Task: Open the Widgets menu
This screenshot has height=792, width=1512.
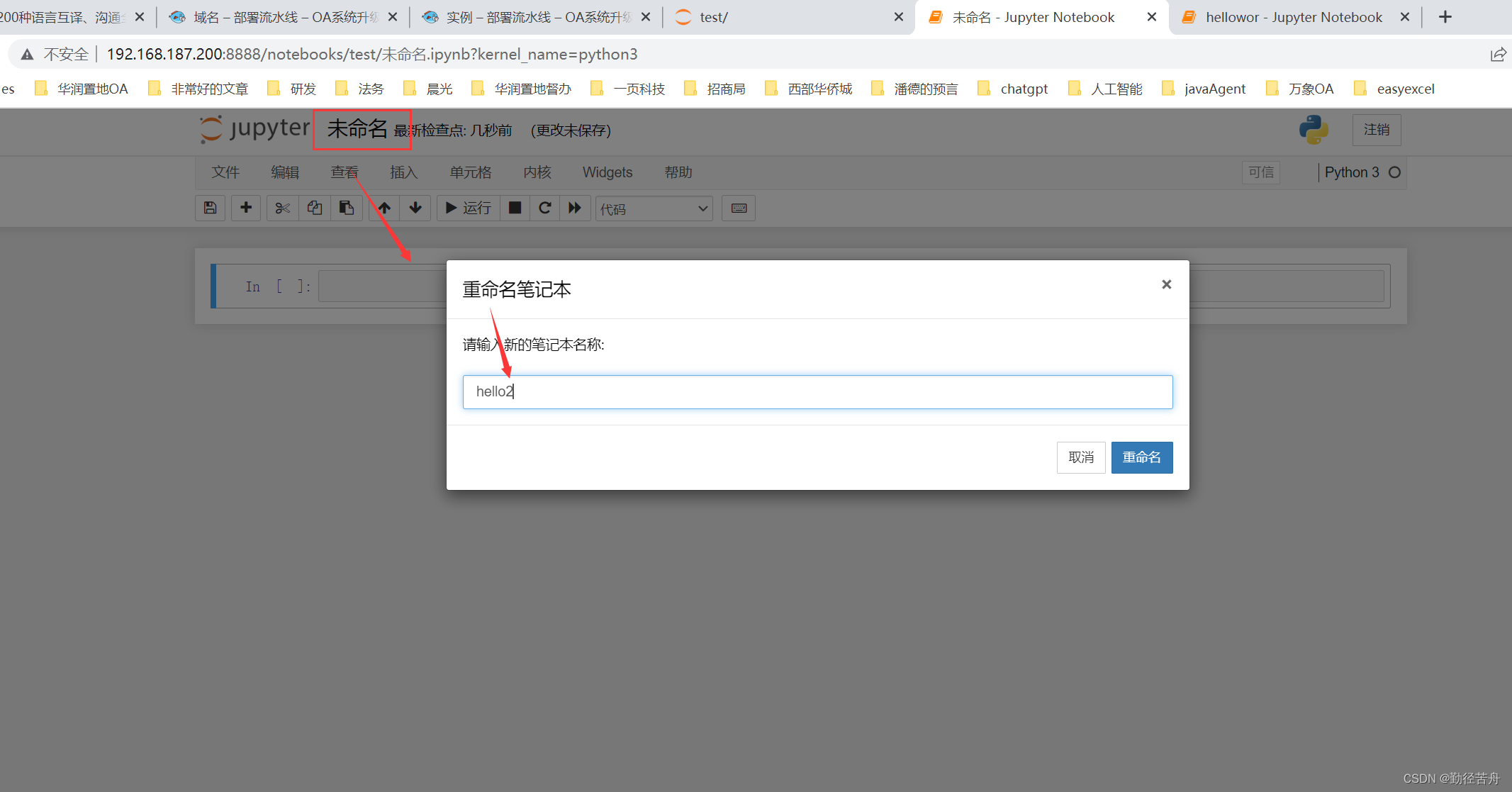Action: [x=607, y=172]
